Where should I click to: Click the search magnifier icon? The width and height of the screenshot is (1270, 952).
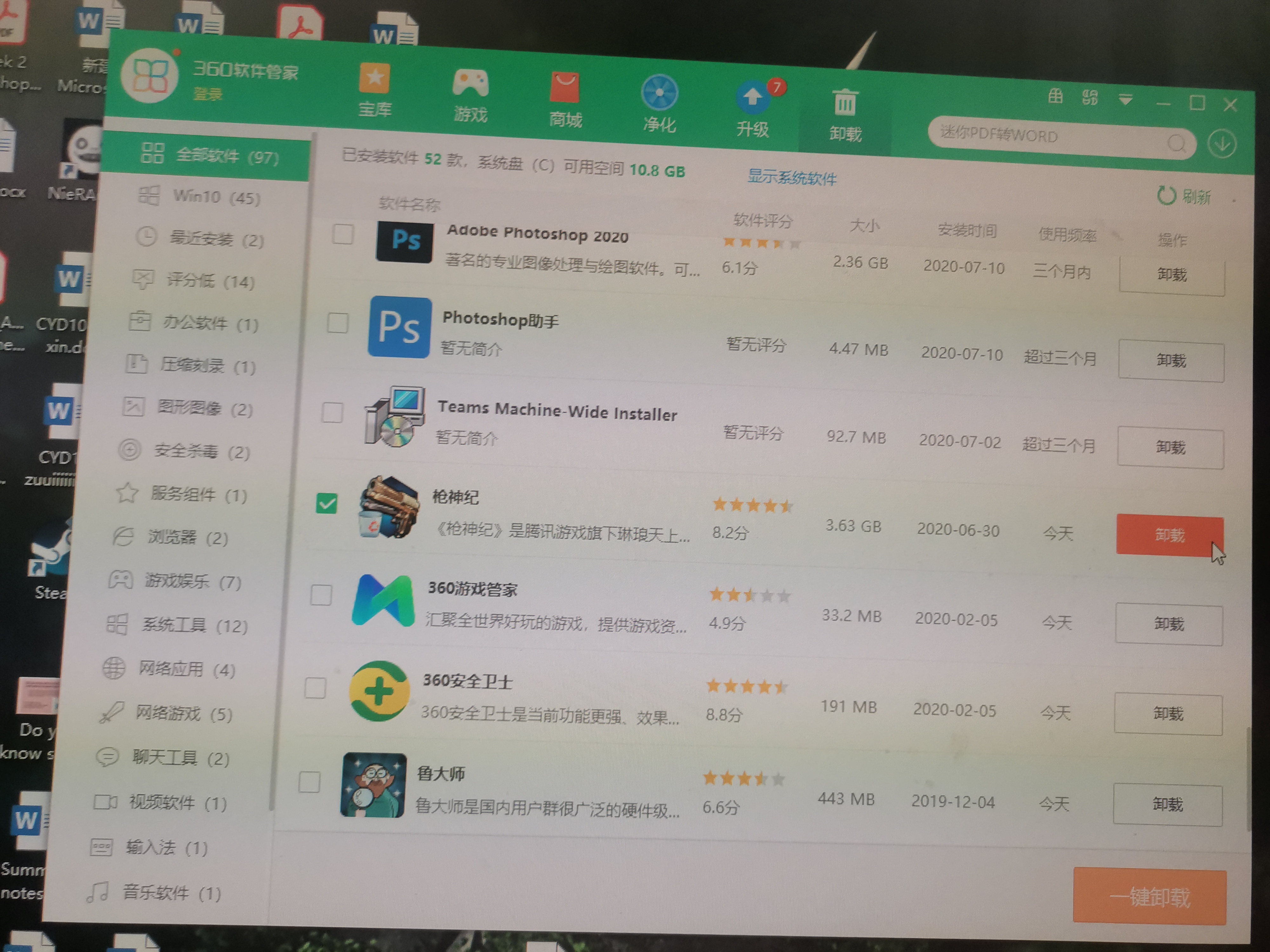click(x=1176, y=143)
